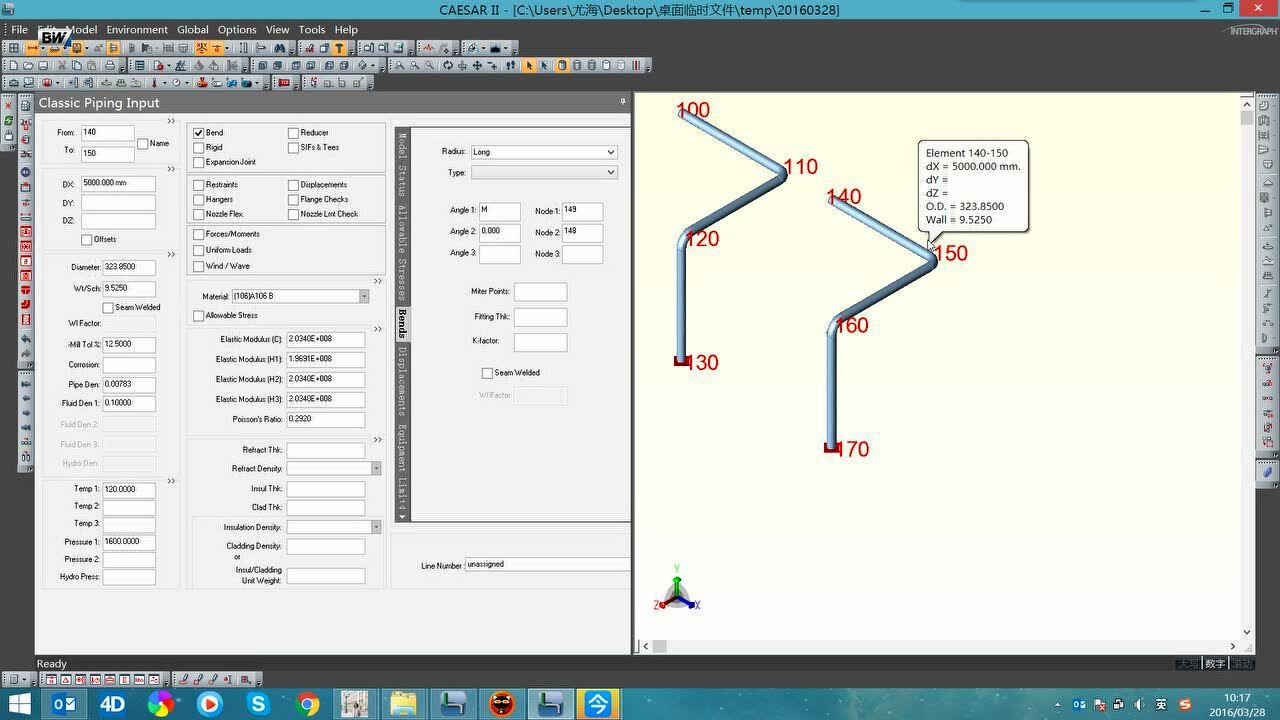Image resolution: width=1280 pixels, height=720 pixels.
Task: Click the Open folder toolbar icon
Action: [27, 66]
